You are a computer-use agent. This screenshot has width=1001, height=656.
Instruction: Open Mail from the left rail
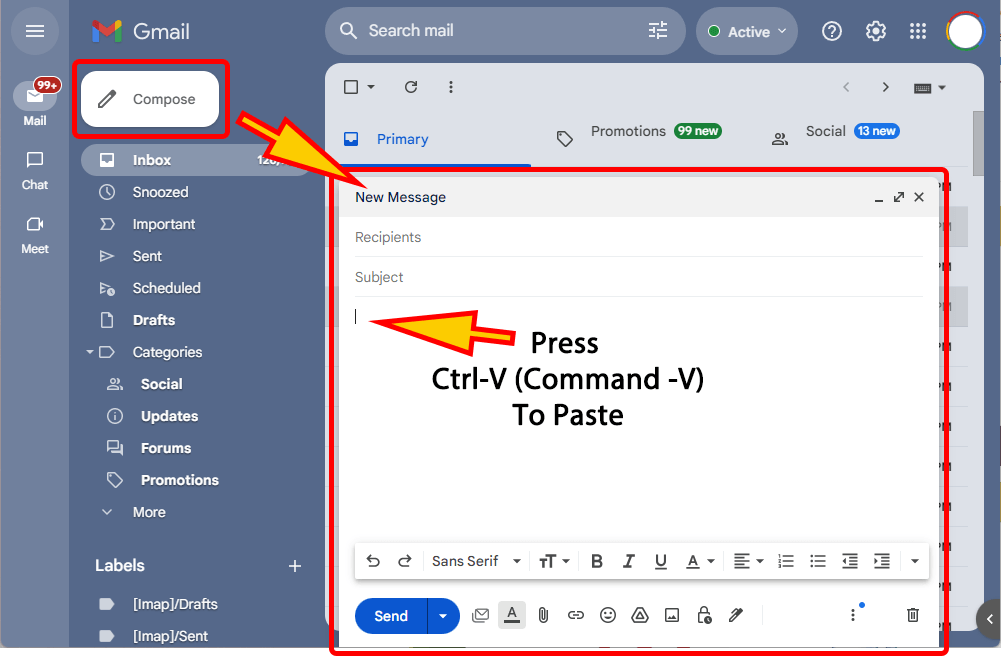35,103
